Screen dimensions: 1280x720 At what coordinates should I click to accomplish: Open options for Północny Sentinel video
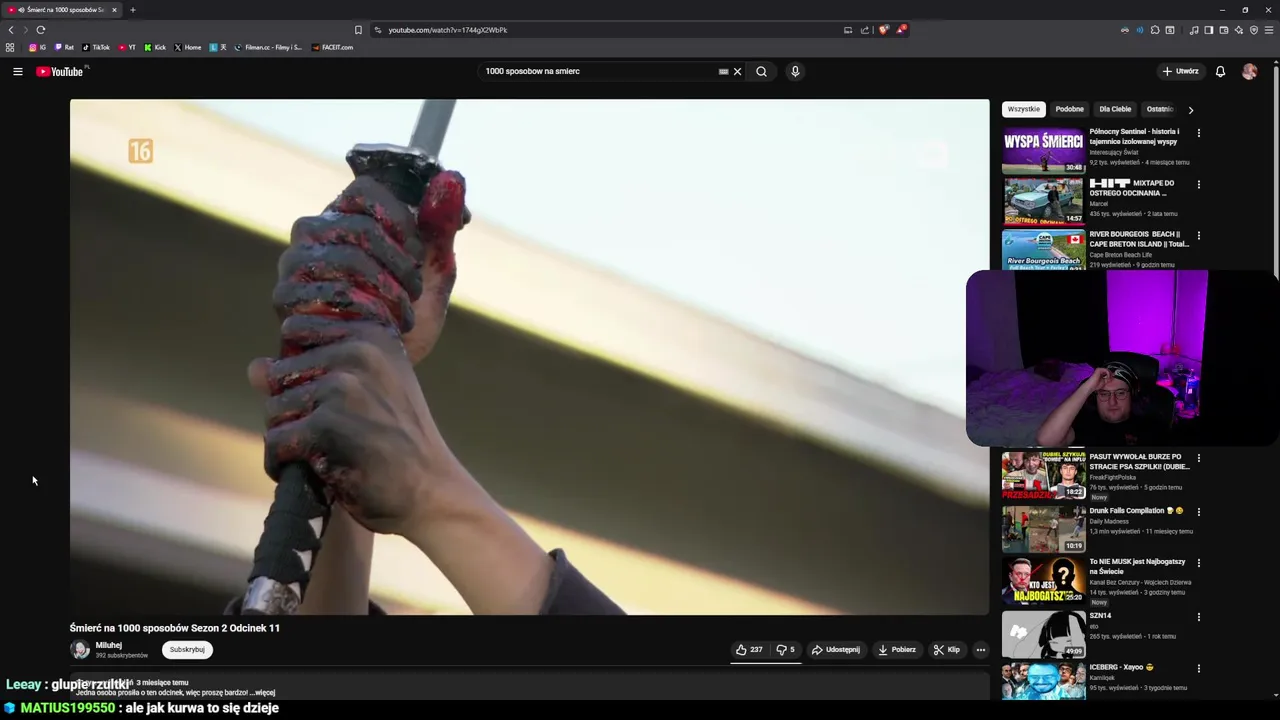pos(1198,133)
